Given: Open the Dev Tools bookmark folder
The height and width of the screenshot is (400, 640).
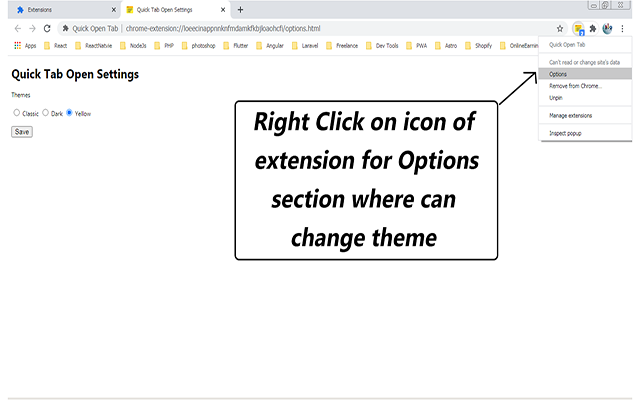Looking at the screenshot, I should click(x=382, y=46).
